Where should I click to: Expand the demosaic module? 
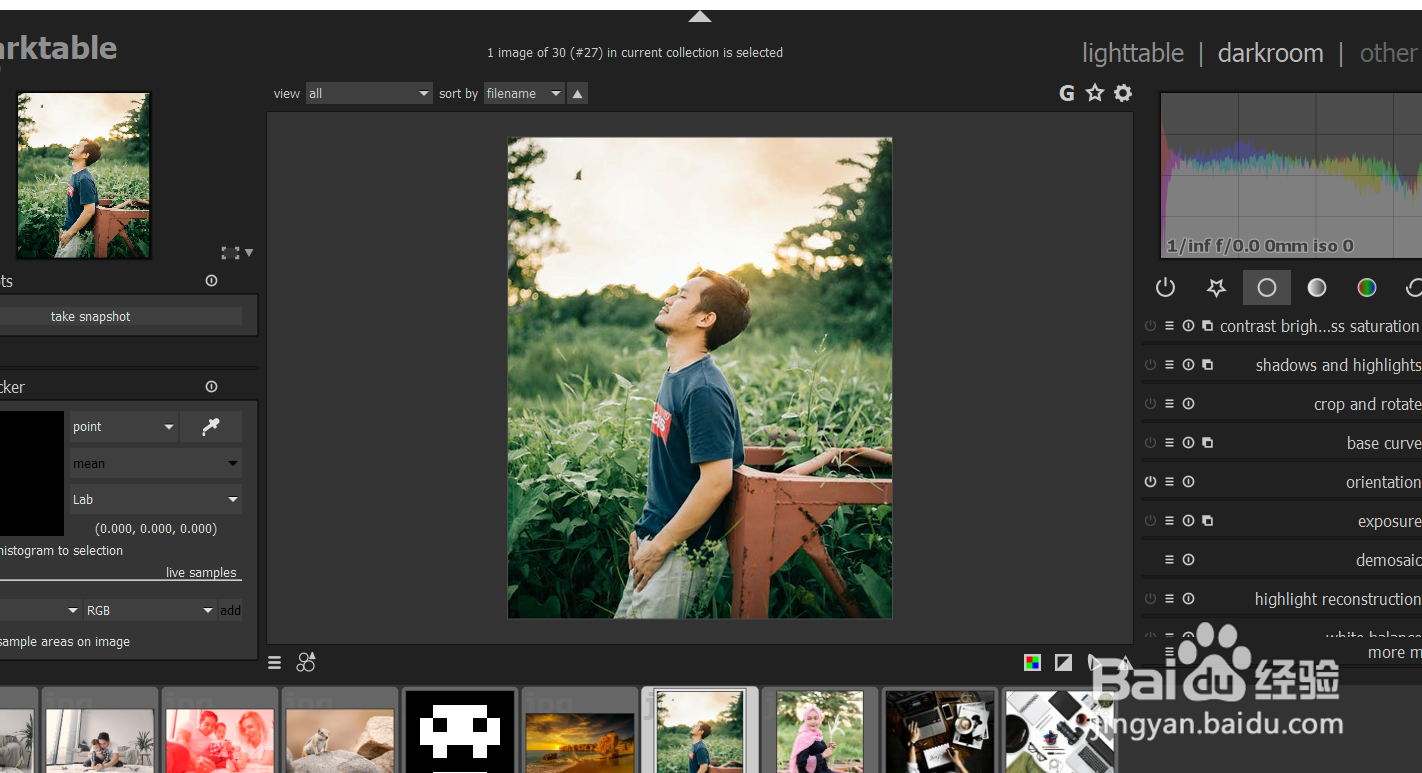(x=1388, y=560)
